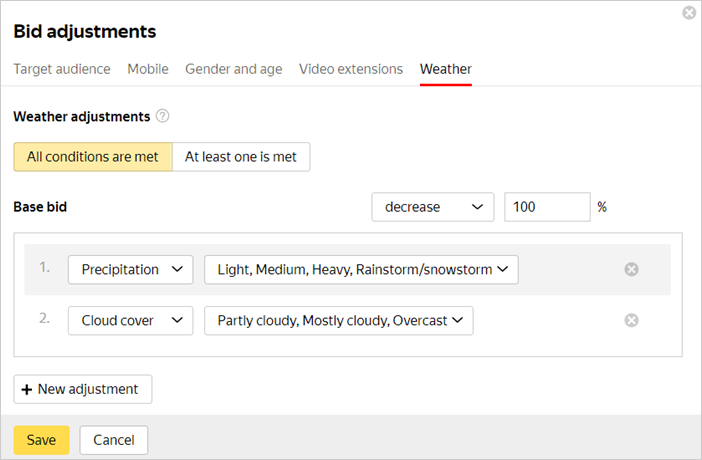Switch to the Mobile tab

148,69
